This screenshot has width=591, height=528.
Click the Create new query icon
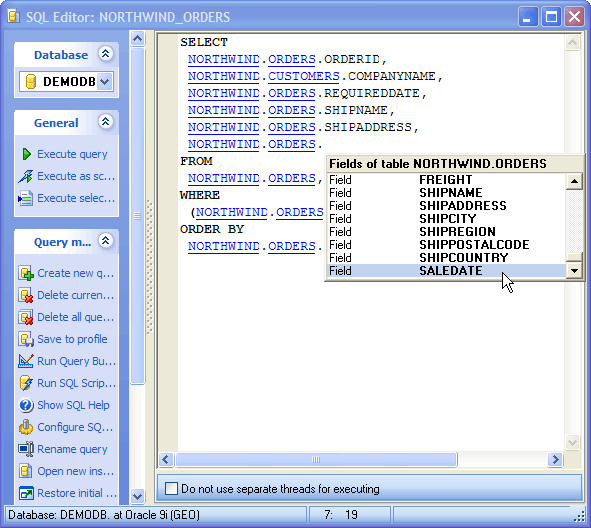pyautogui.click(x=26, y=273)
